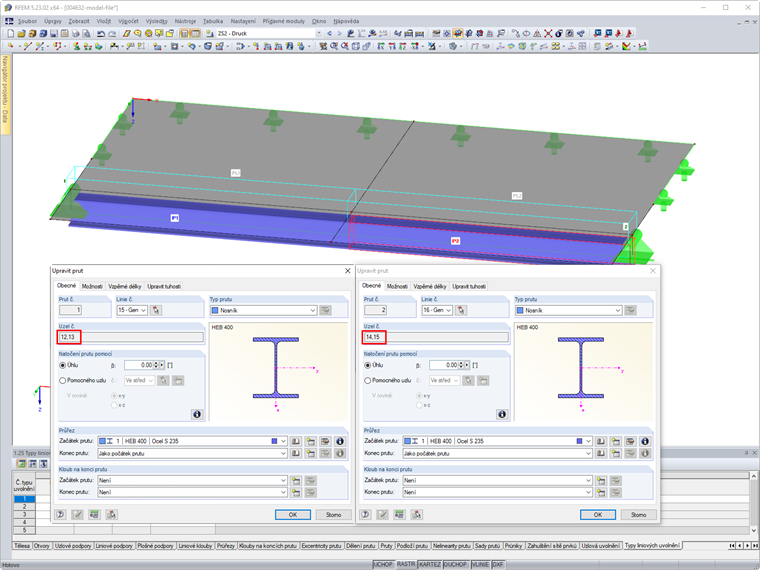Go to next load case arrow
This screenshot has height=570, width=760.
pos(339,33)
